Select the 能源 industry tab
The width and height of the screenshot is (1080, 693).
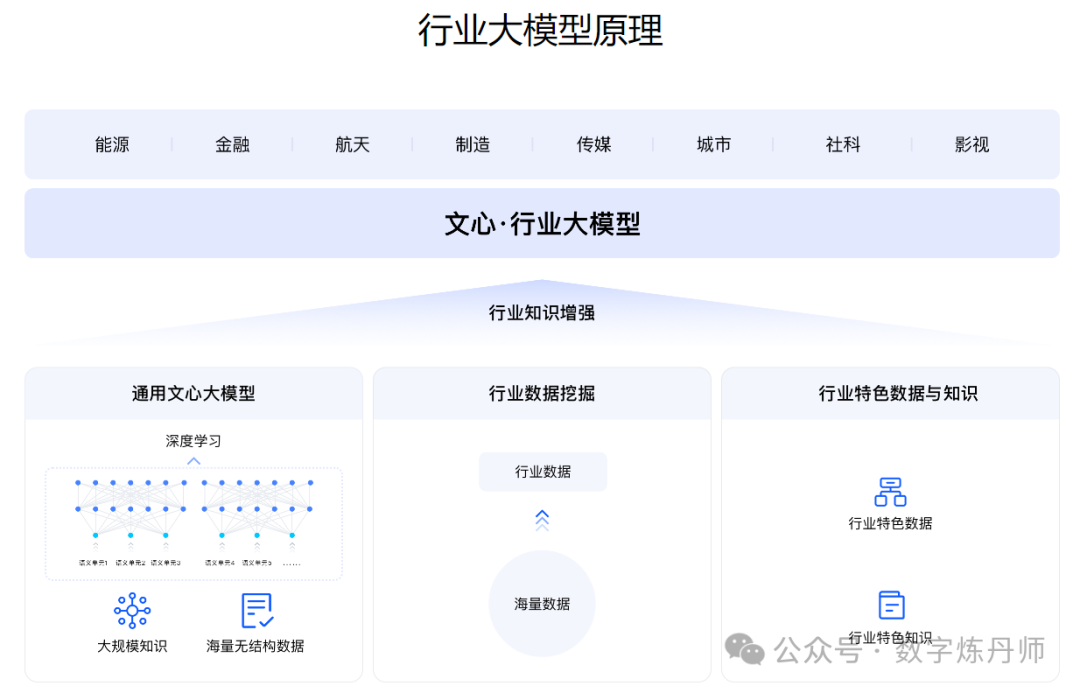pyautogui.click(x=112, y=145)
